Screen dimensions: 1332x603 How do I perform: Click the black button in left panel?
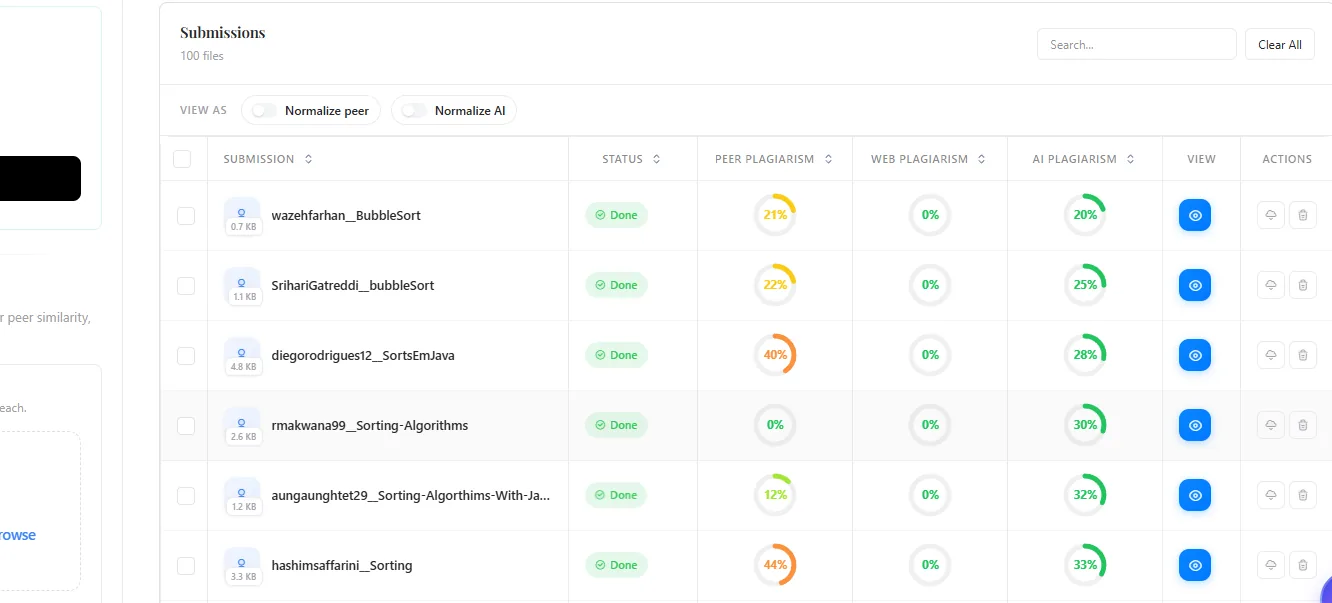point(40,178)
